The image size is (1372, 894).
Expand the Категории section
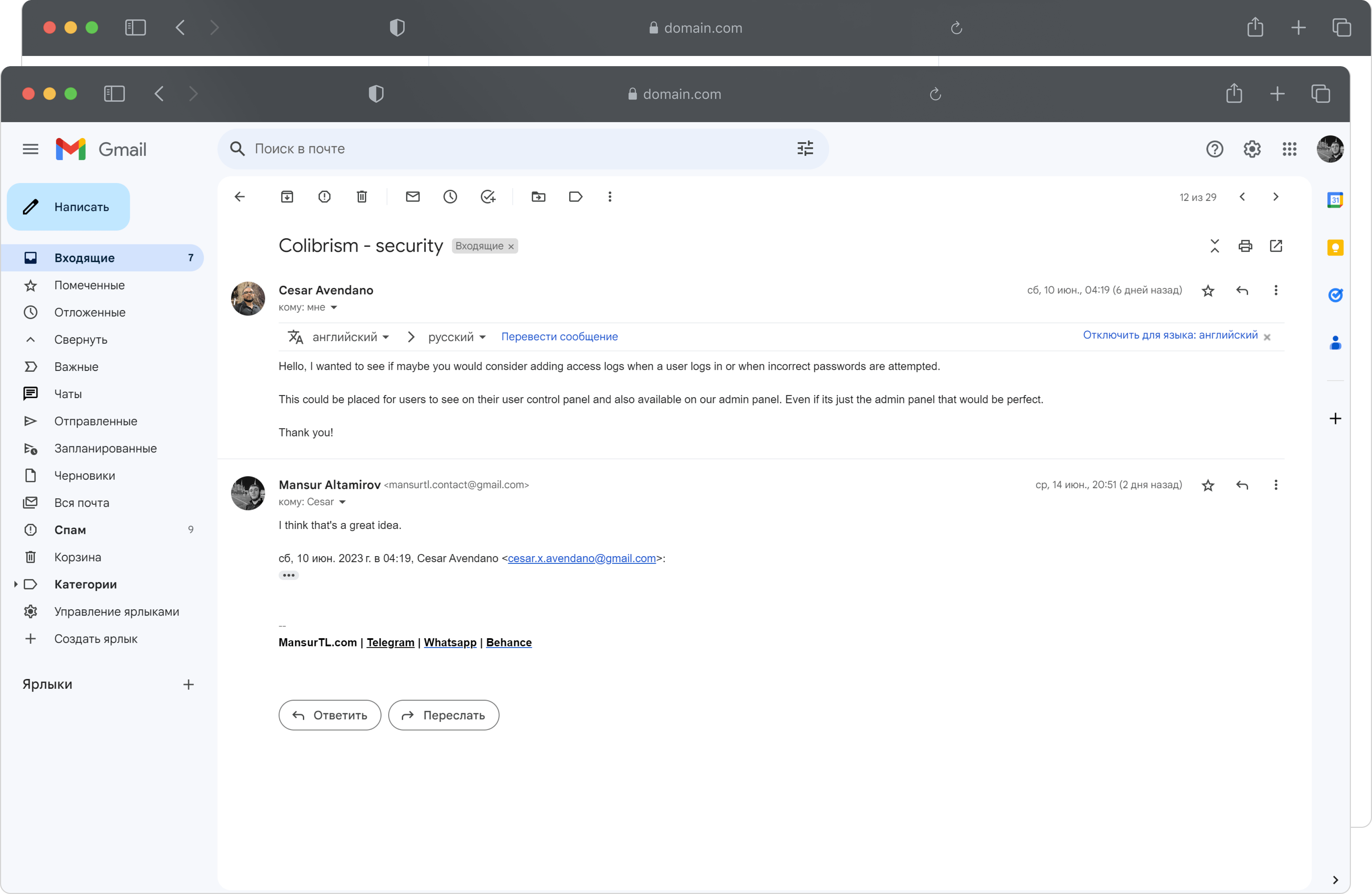pos(15,585)
